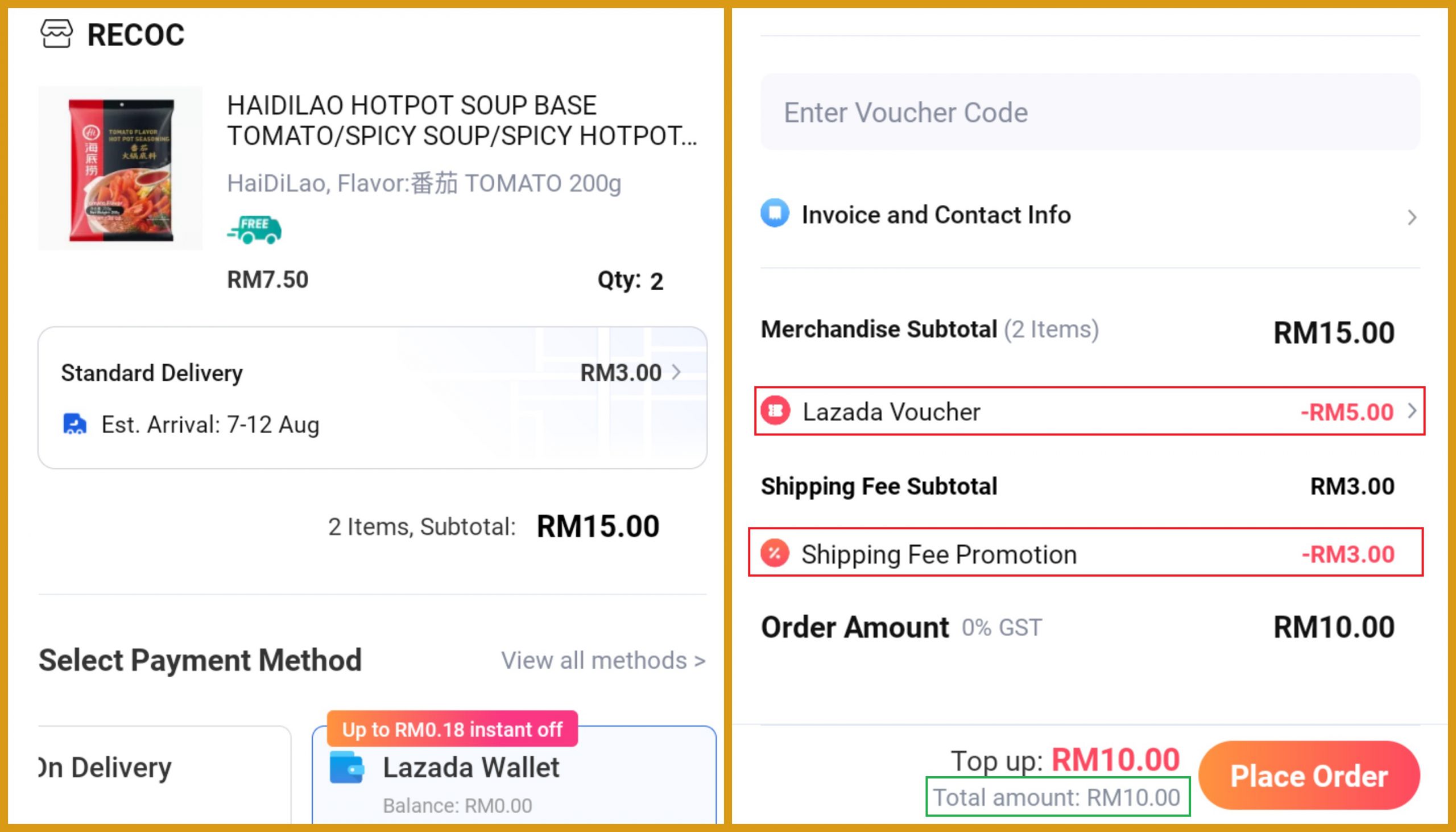
Task: Click the Shipping Fee Promotion percent icon
Action: 775,553
